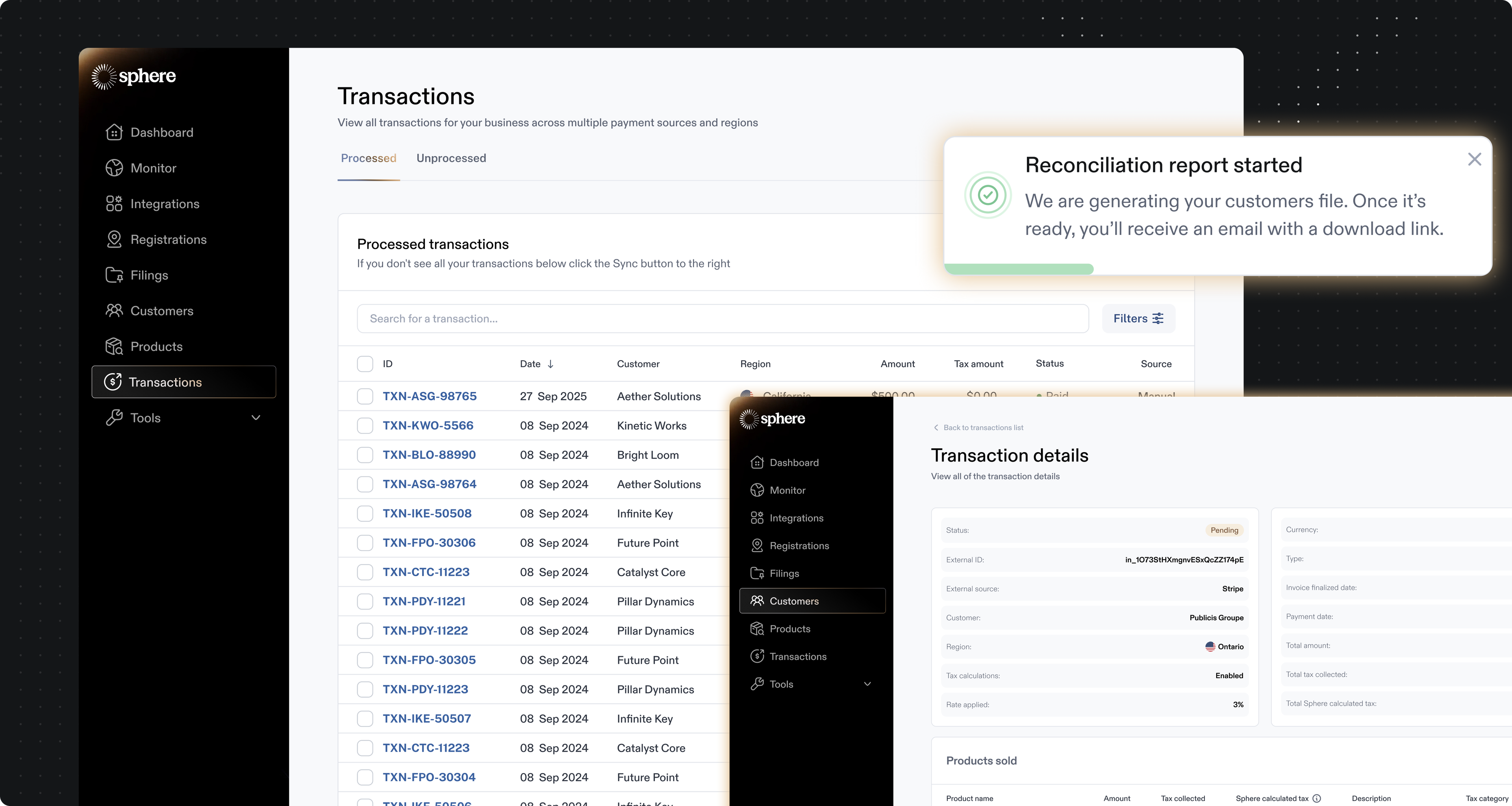The width and height of the screenshot is (1512, 806).
Task: Expand Tools chevron in Transaction details sidebar
Action: [867, 684]
